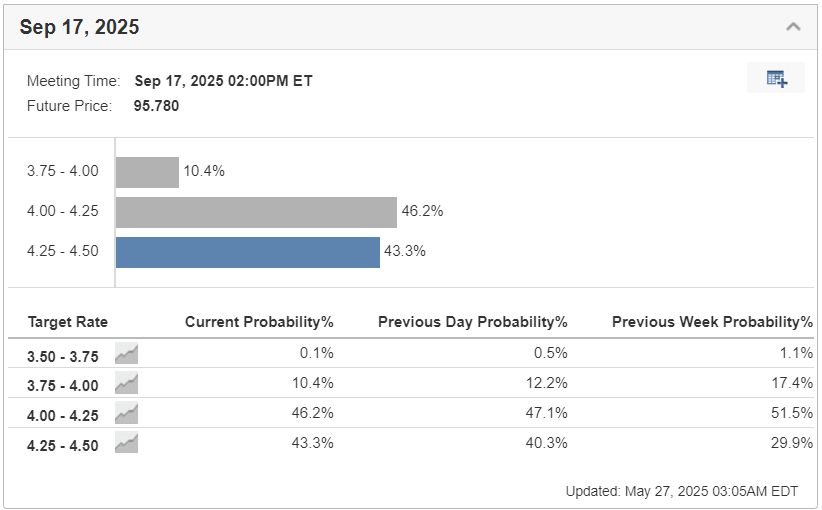
Task: Click chart icon for 3.75 - 4.00 row
Action: 126,384
